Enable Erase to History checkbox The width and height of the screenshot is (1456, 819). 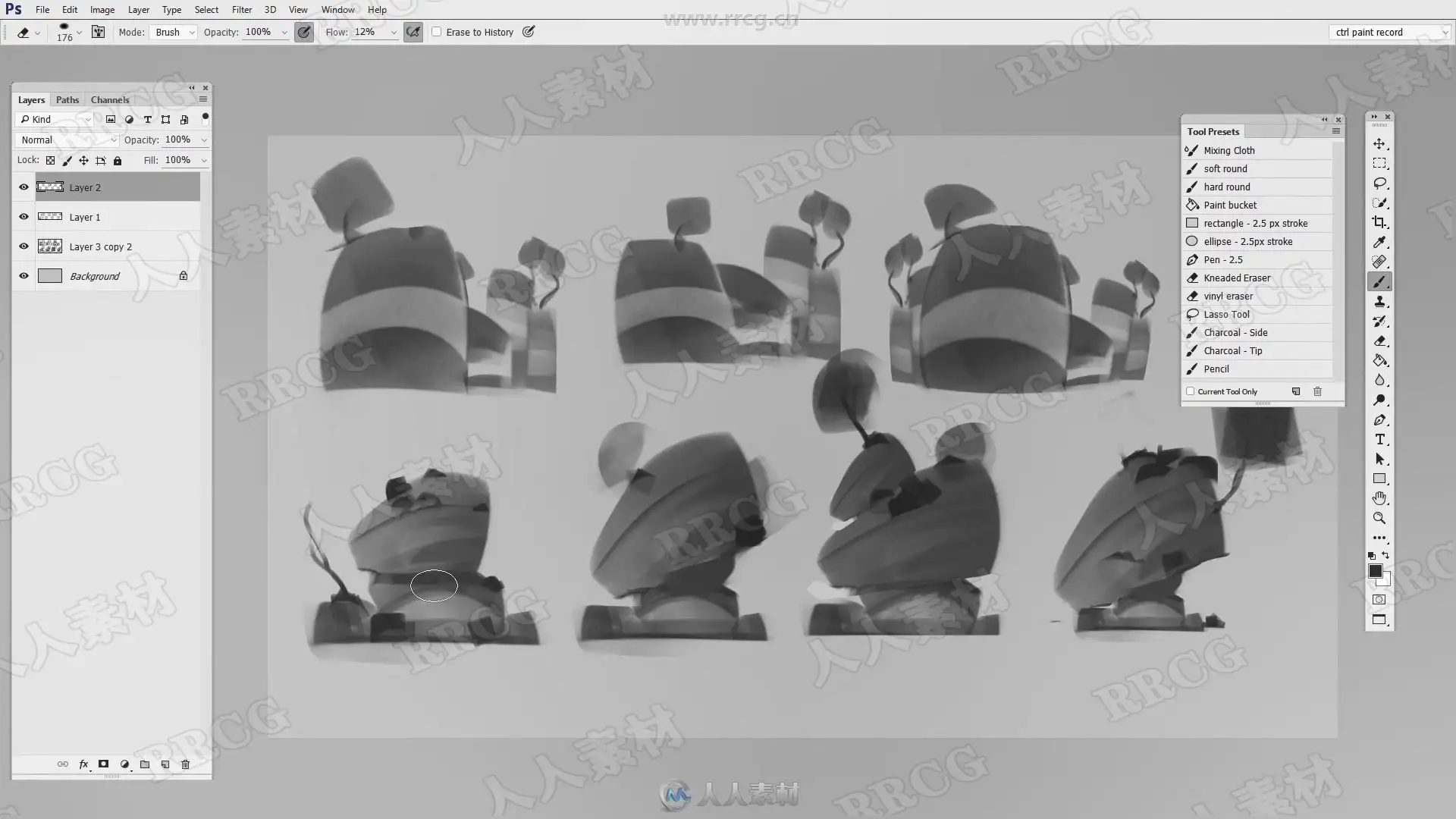click(437, 32)
